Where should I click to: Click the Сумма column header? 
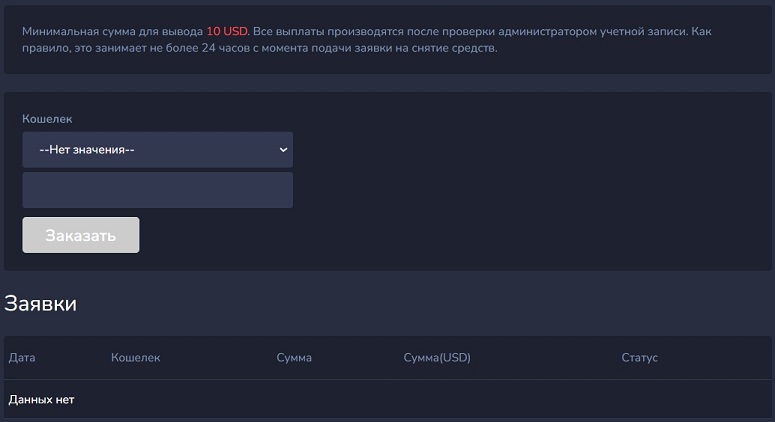[294, 358]
